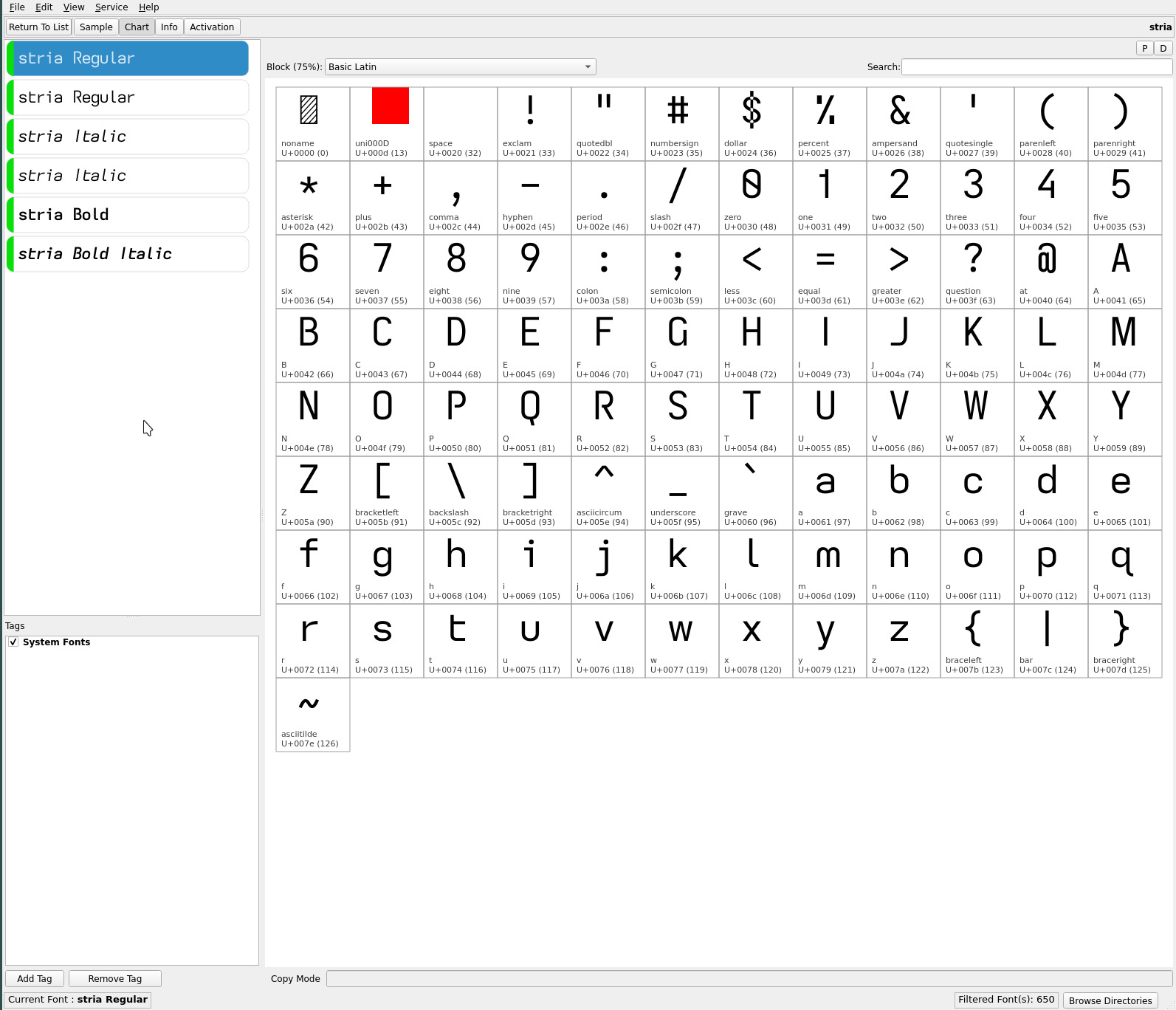Click the Copy Mode text field
The height and width of the screenshot is (1010, 1176).
749,978
